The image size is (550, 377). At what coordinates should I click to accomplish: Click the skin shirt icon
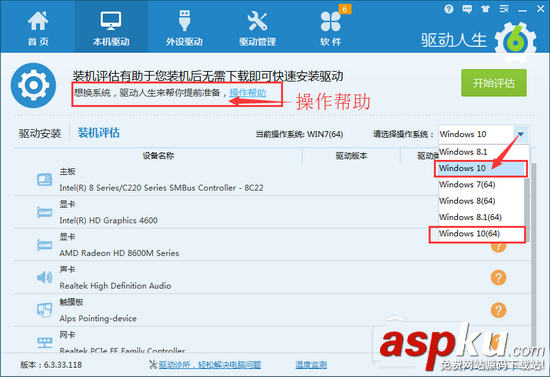click(485, 9)
